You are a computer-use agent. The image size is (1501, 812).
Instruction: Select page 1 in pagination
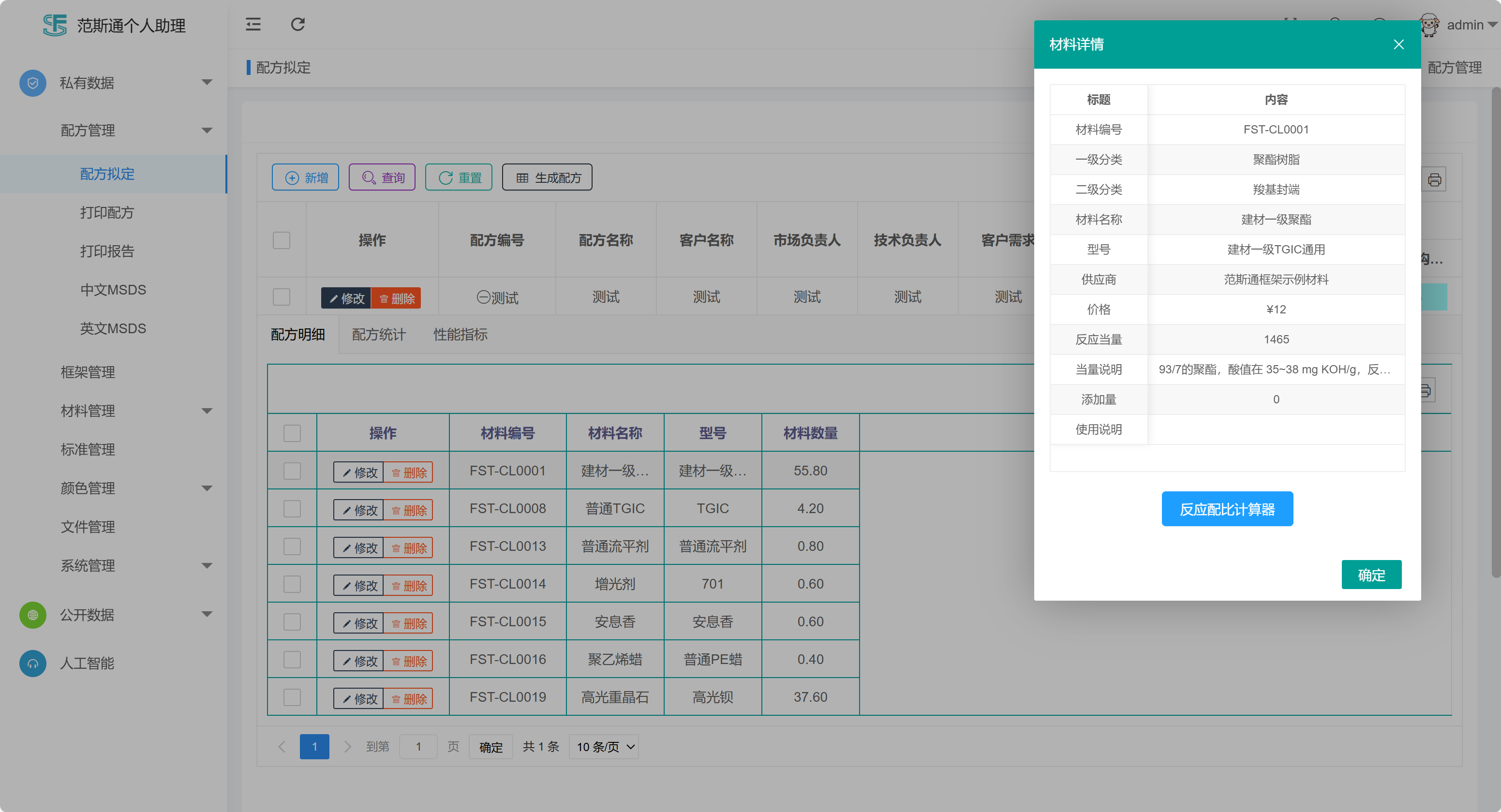click(x=314, y=747)
